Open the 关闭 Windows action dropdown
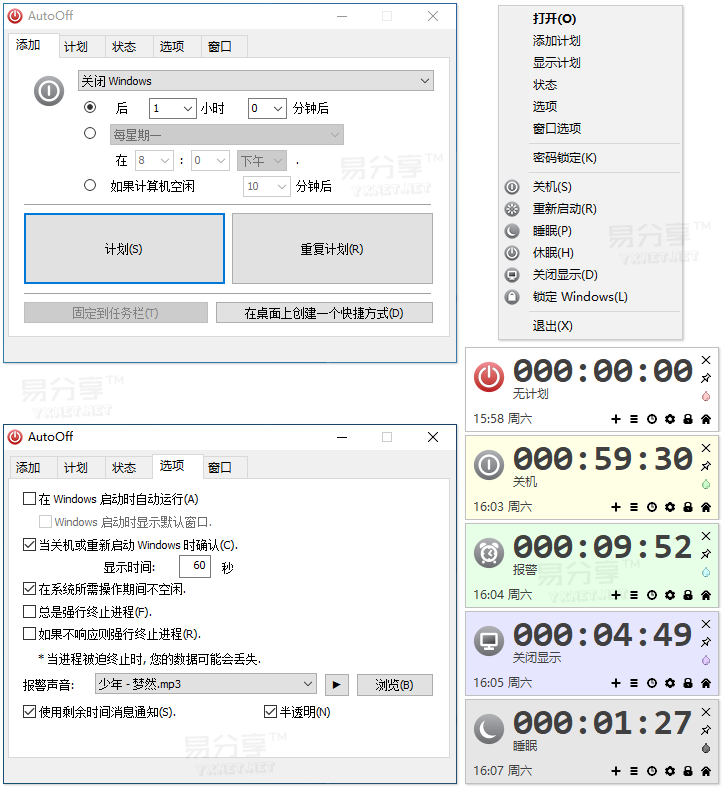725x791 pixels. pyautogui.click(x=256, y=81)
